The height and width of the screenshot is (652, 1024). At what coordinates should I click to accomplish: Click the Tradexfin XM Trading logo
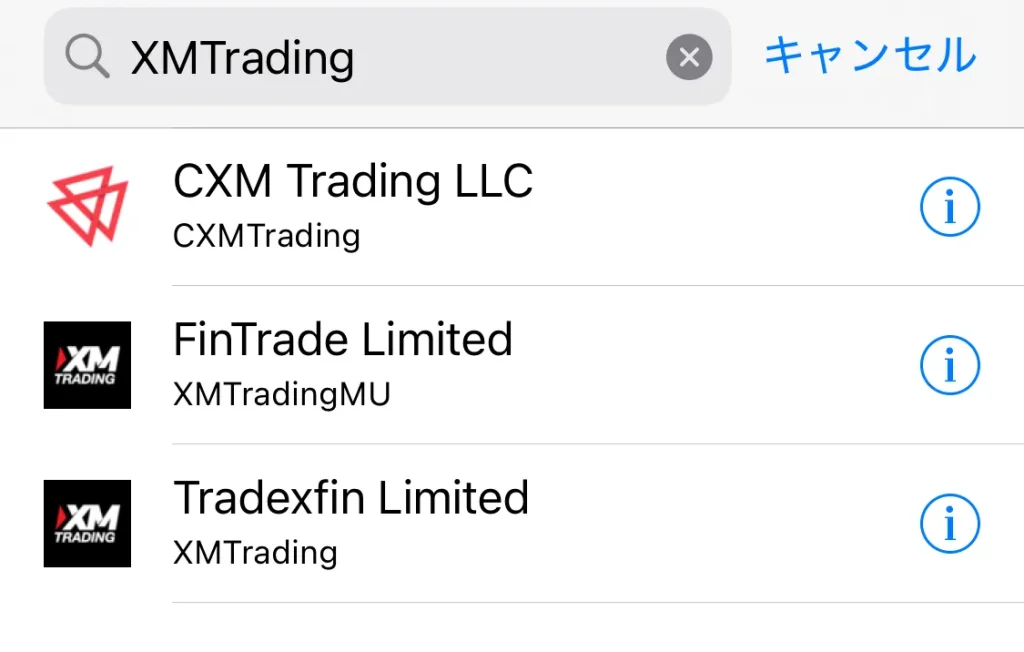point(86,523)
